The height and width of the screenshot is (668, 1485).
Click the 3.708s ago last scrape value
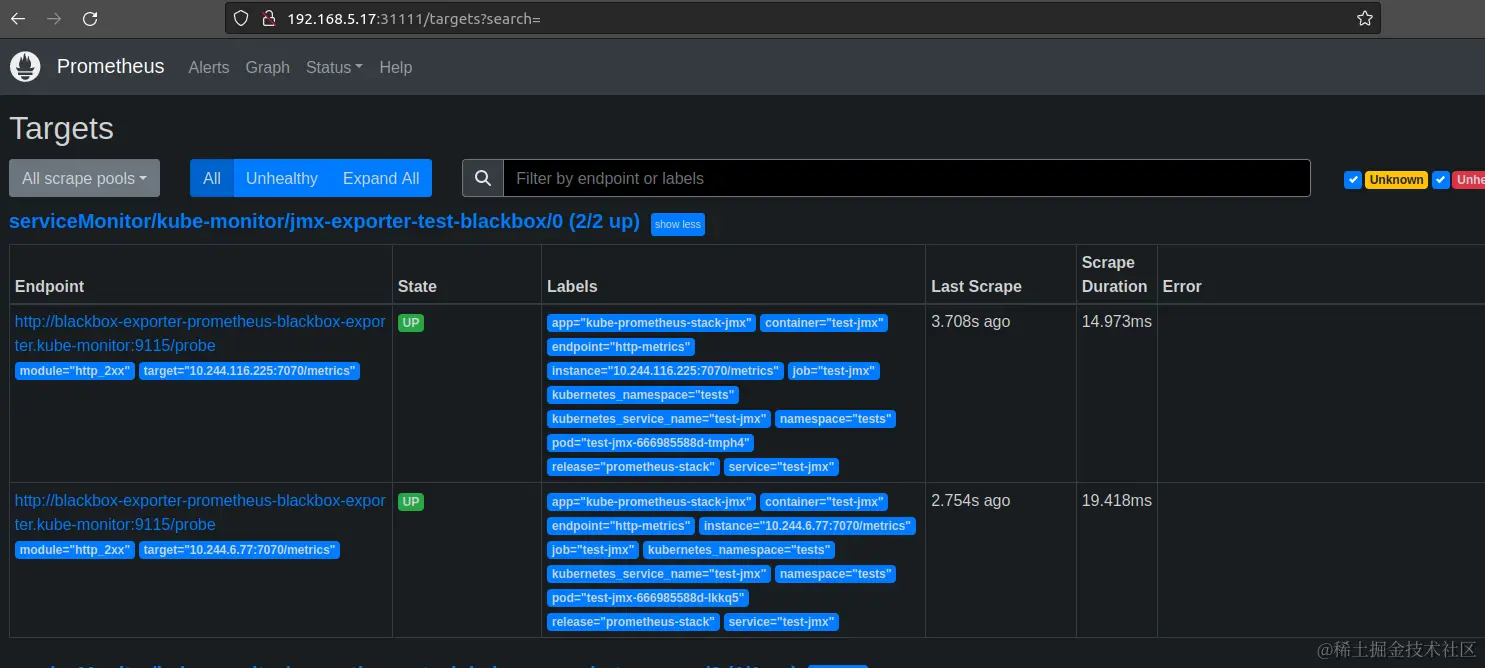(x=971, y=321)
